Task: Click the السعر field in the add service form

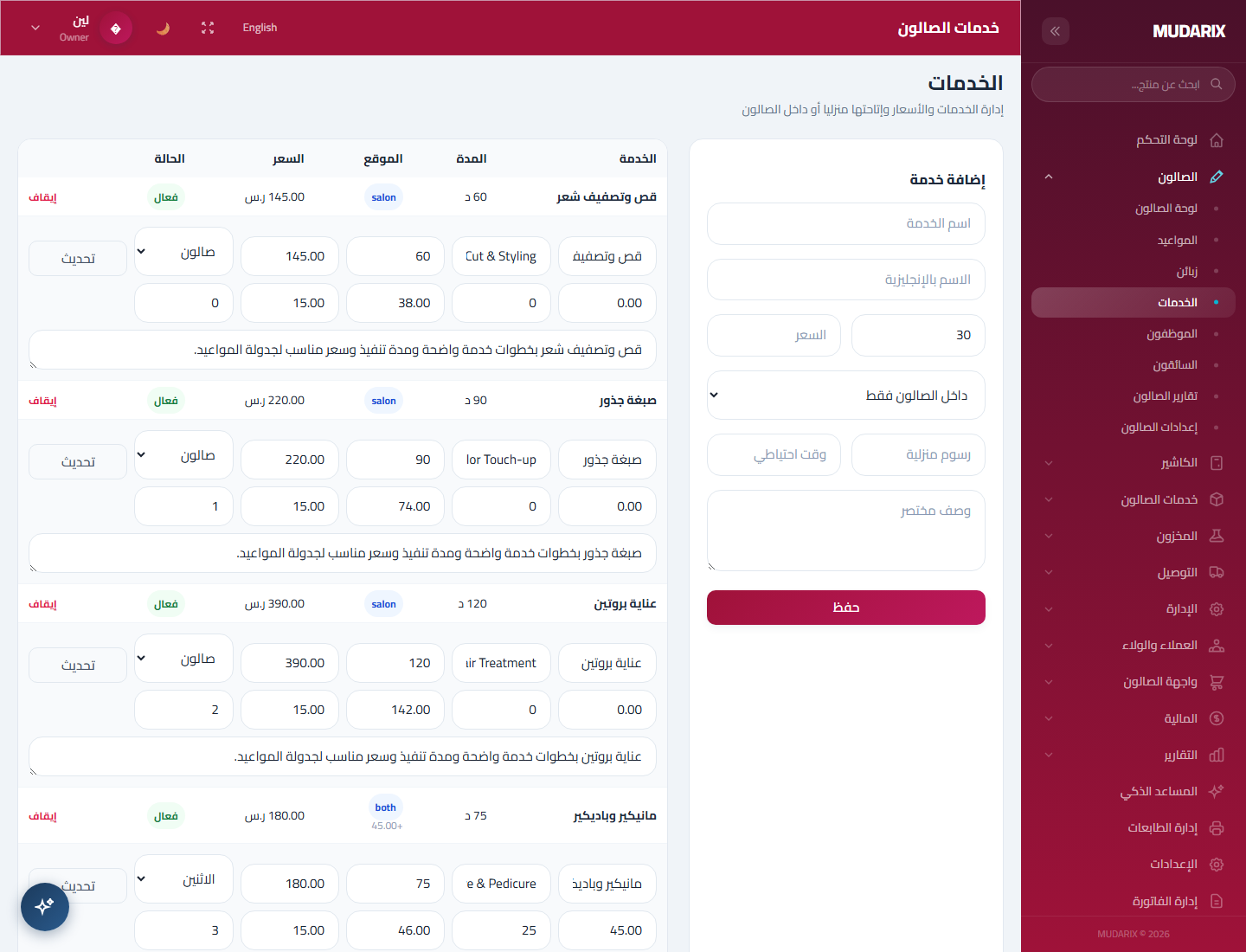Action: (774, 336)
